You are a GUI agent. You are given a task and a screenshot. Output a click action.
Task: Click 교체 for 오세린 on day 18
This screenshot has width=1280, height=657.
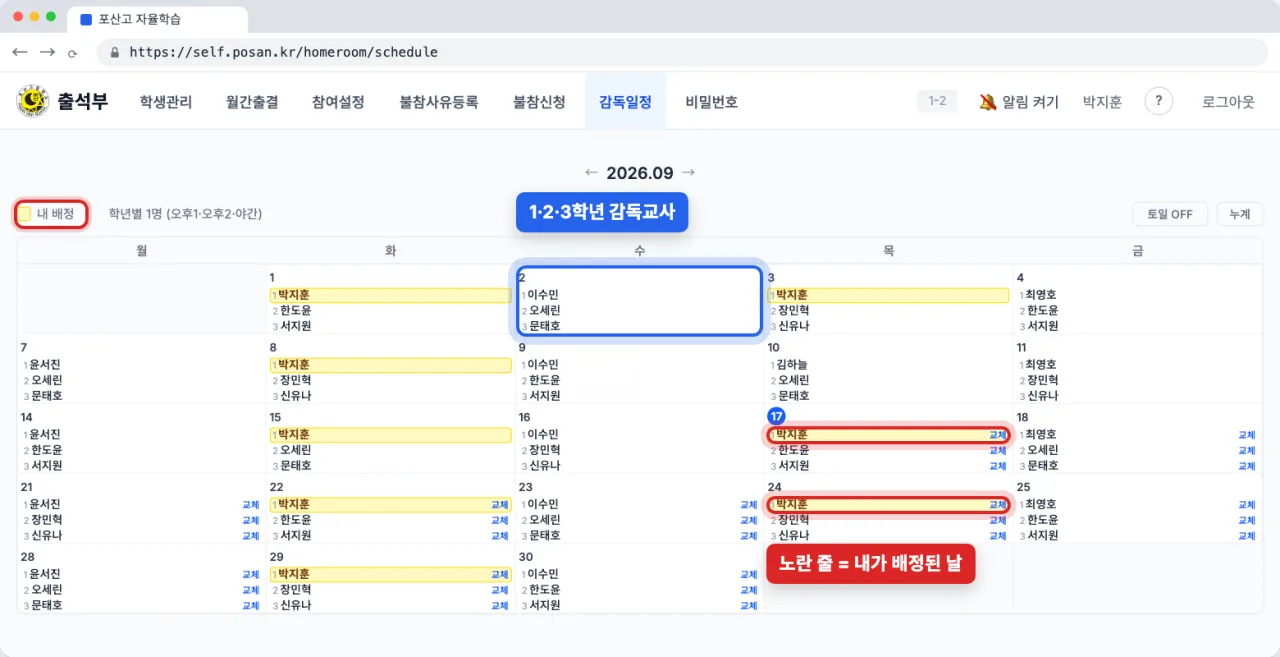tap(1246, 450)
